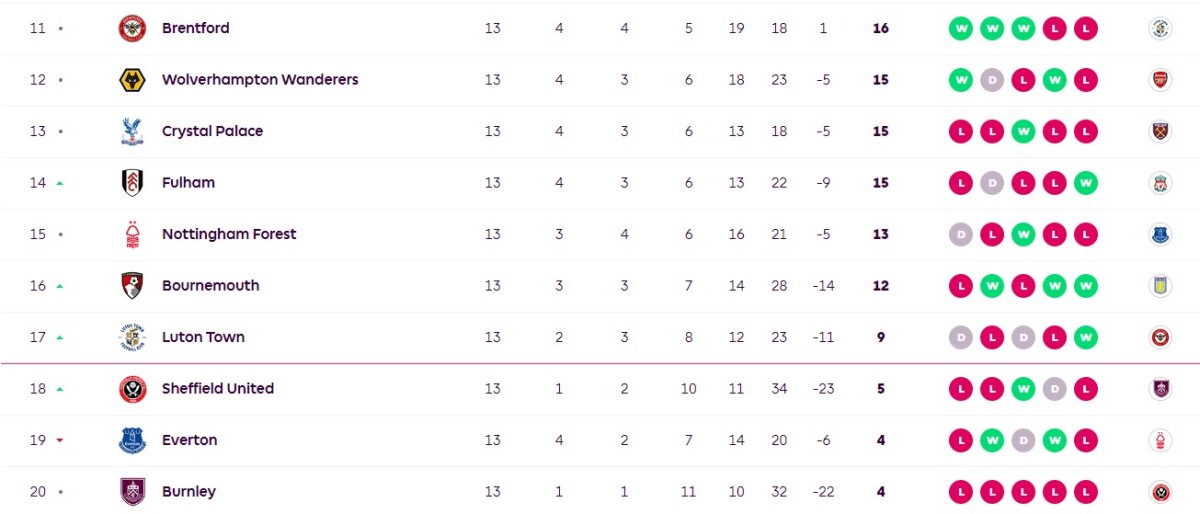Select the Crystal Palace team name
1200x514 pixels.
pos(213,131)
